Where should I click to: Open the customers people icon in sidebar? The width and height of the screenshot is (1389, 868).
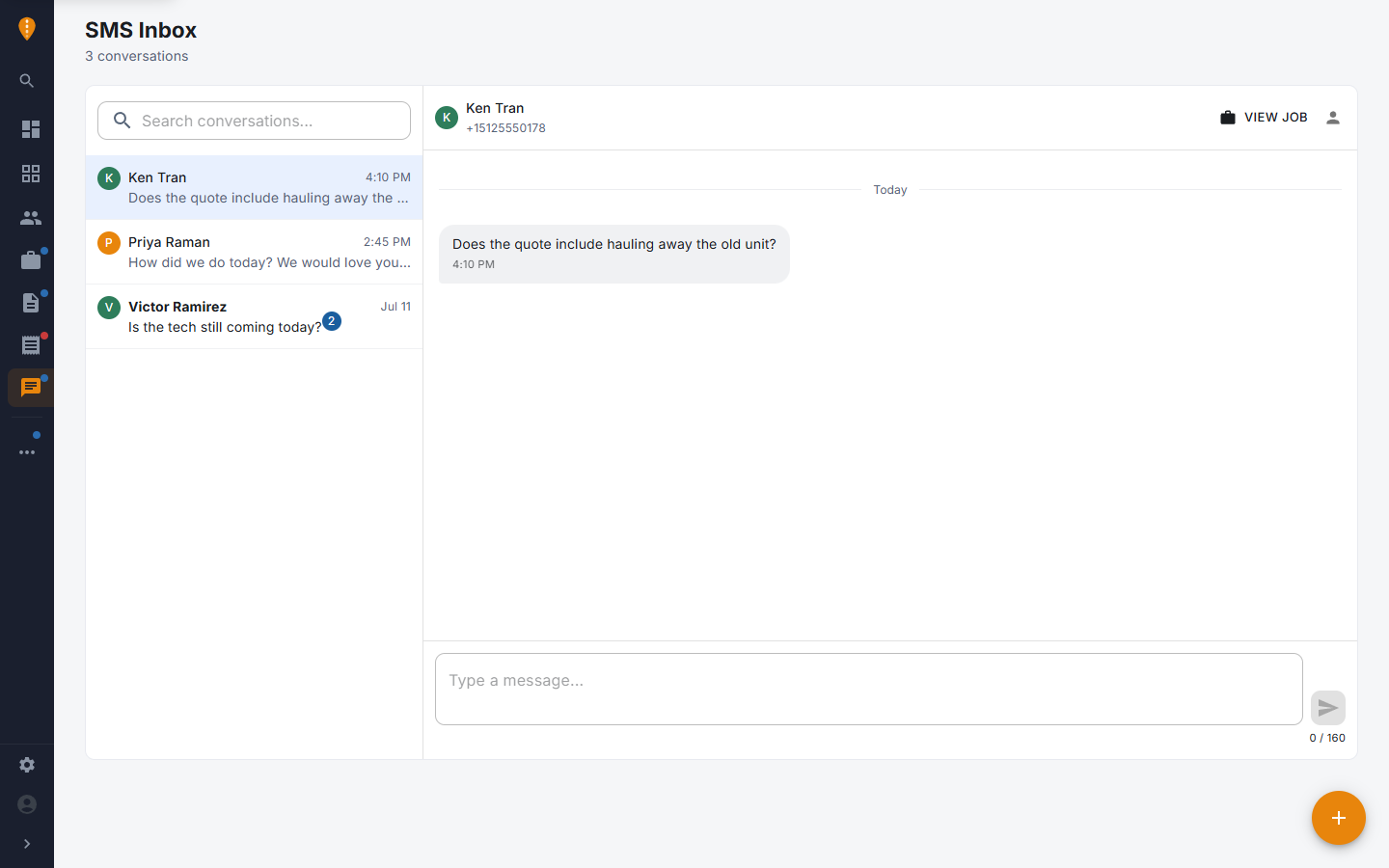pyautogui.click(x=31, y=218)
